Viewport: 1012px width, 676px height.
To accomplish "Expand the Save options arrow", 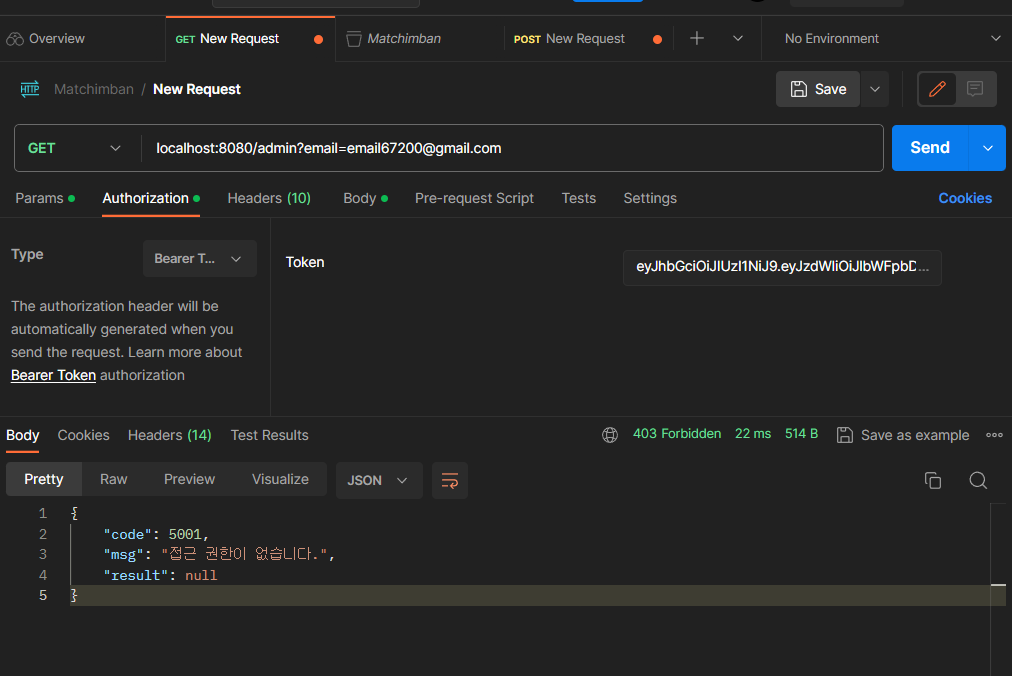I will 875,89.
